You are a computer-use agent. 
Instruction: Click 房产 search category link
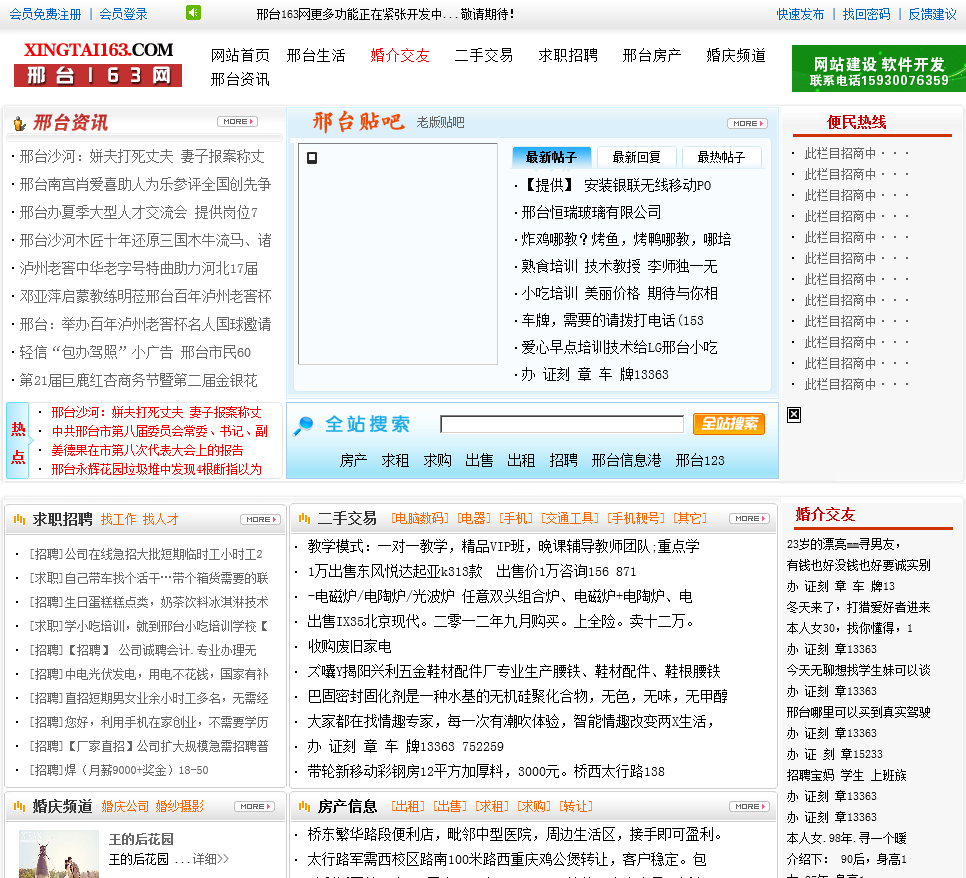tap(354, 460)
